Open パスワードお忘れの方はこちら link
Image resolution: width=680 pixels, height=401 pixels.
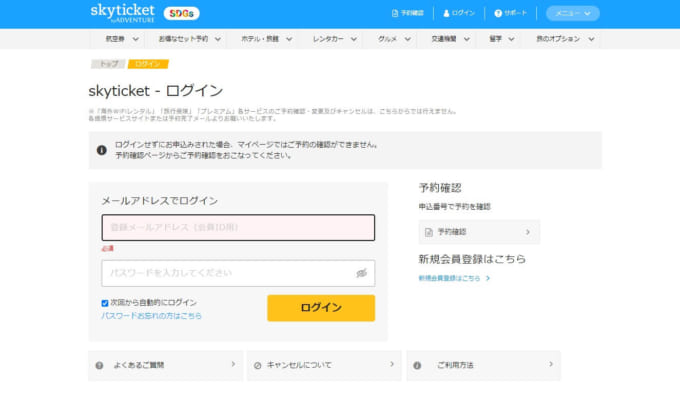coord(151,316)
